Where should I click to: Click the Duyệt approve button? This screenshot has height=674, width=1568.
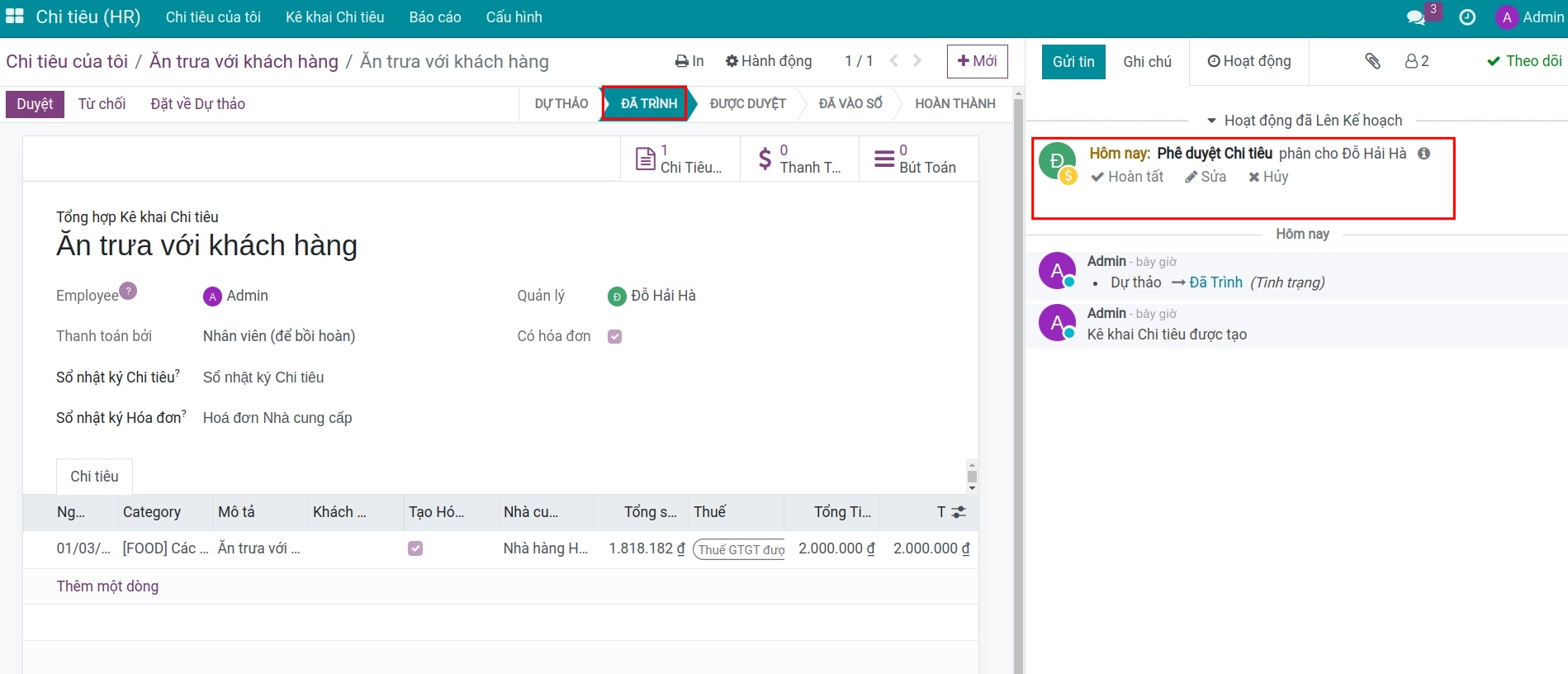35,104
